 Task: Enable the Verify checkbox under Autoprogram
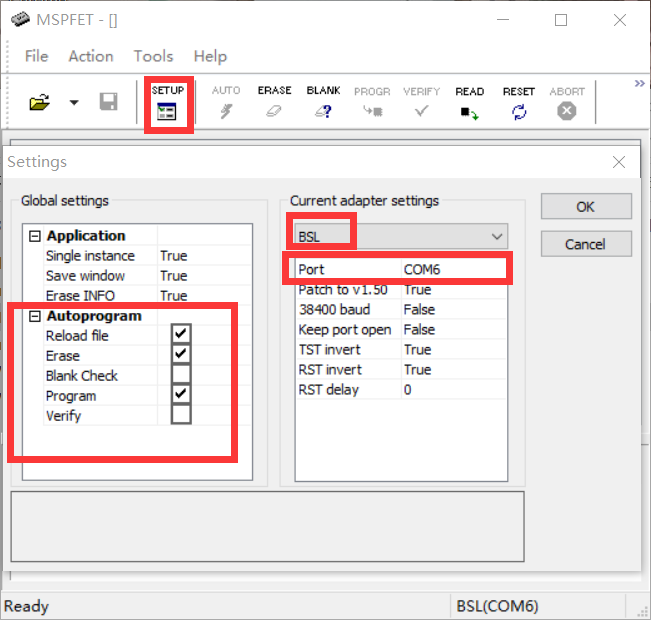181,414
